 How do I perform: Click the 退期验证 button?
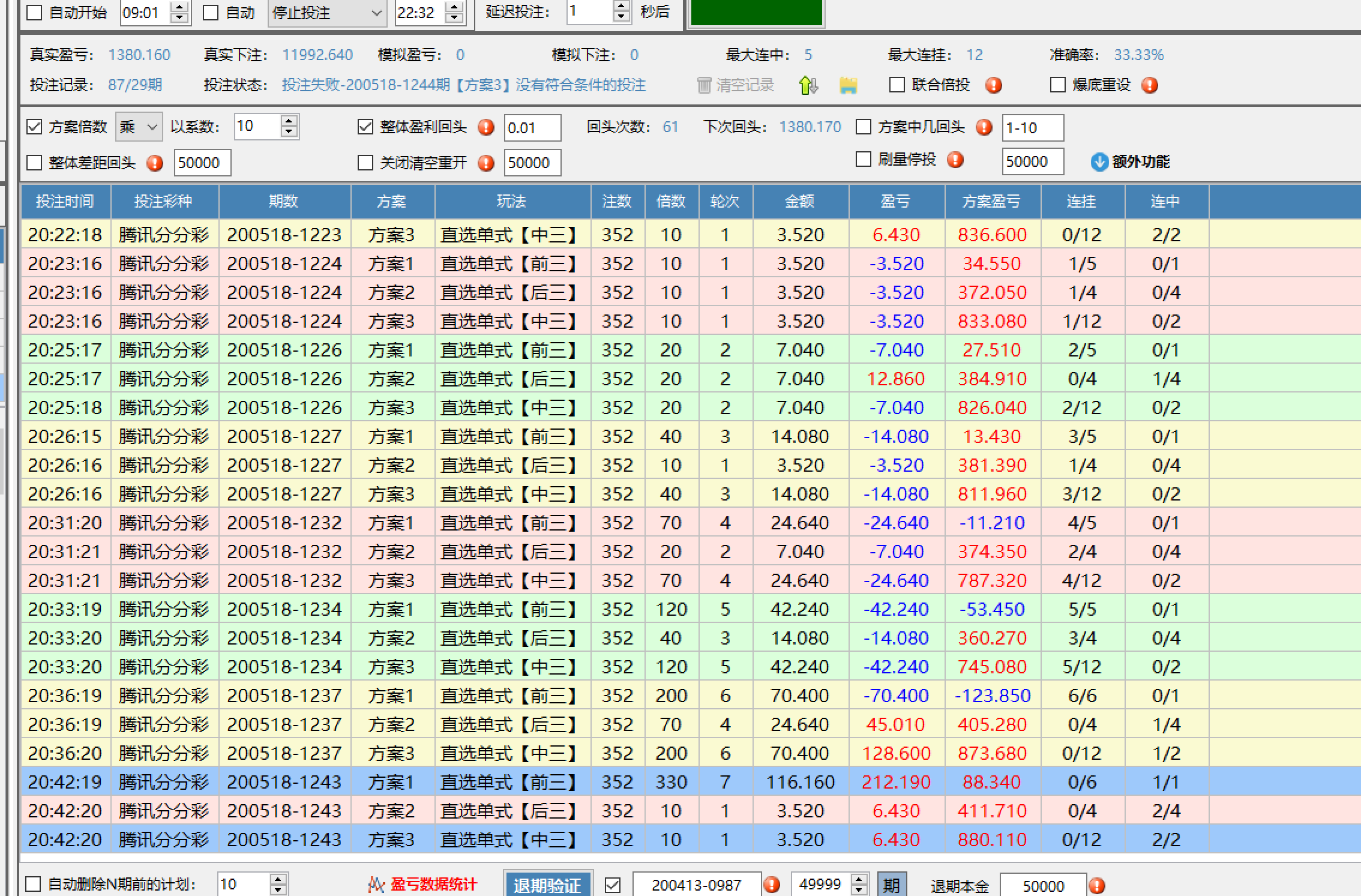point(548,885)
